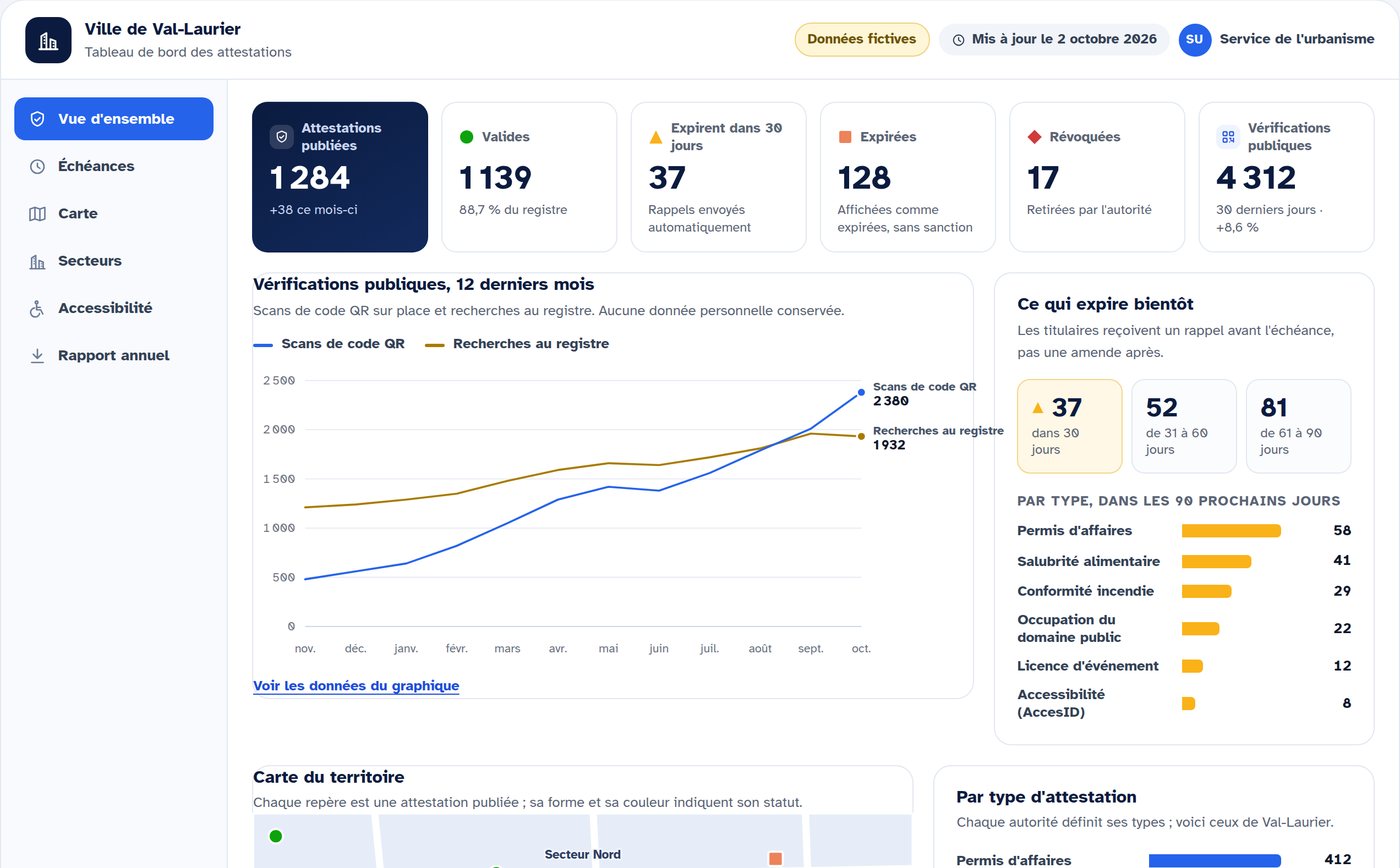This screenshot has width=1400, height=868.
Task: Select the 81 de 61 à 90 jours tile
Action: pos(1298,426)
